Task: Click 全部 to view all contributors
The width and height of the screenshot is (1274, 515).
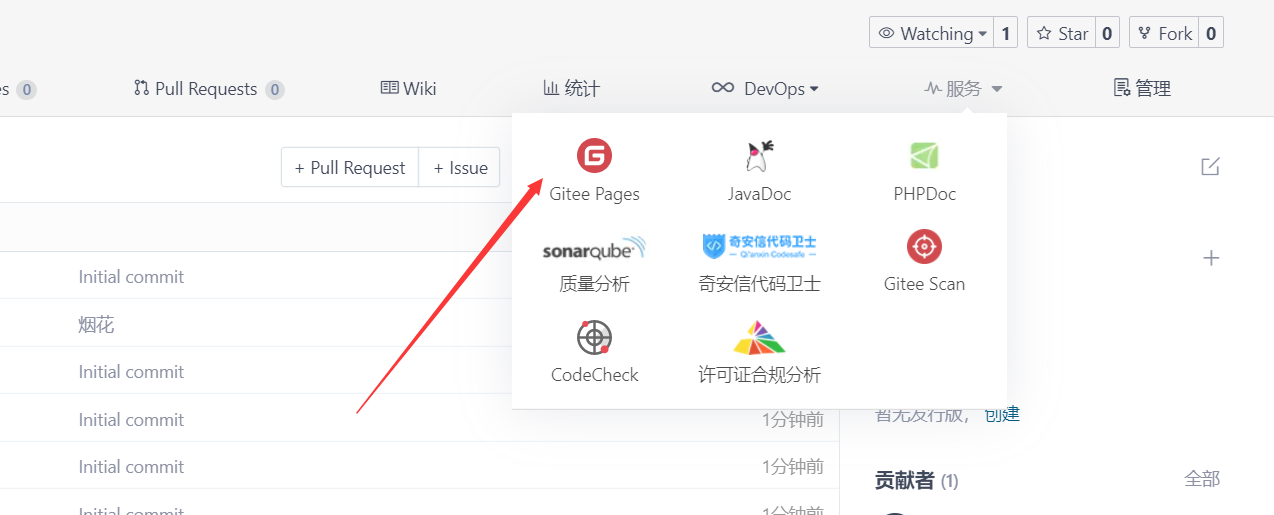Action: (1202, 479)
